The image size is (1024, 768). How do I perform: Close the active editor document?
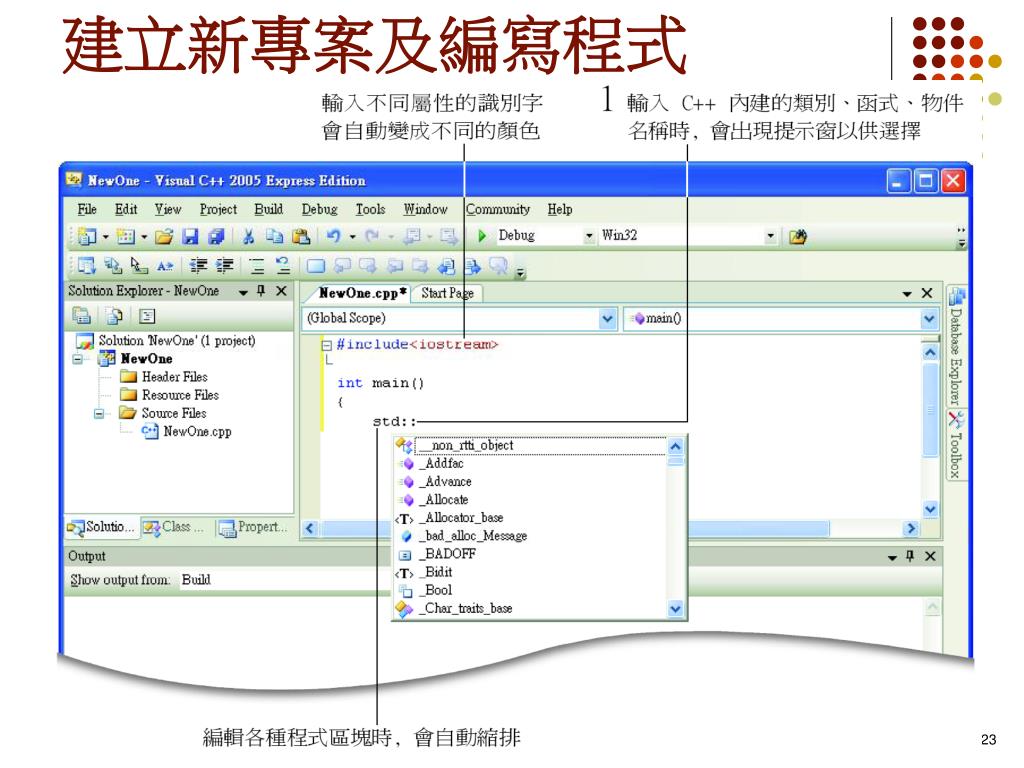tap(927, 293)
